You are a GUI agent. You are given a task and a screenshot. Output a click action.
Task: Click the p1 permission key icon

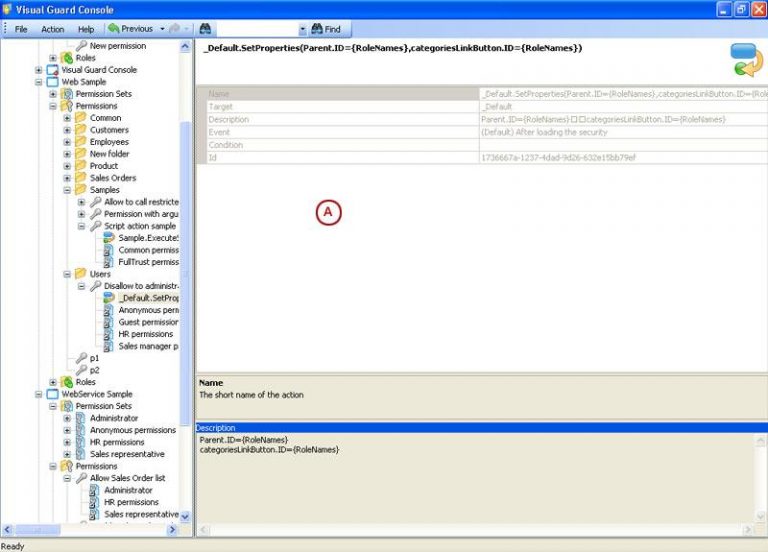tap(81, 358)
